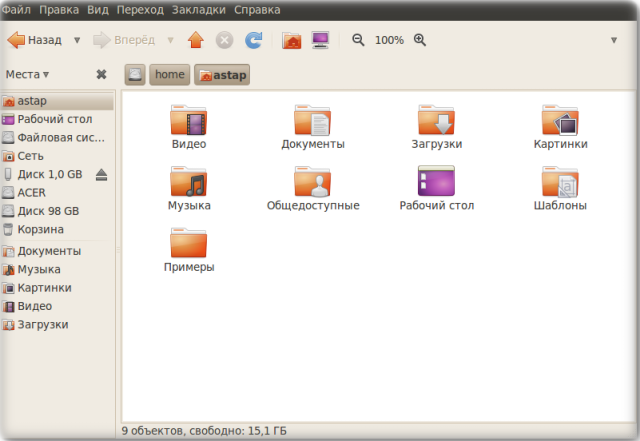Open the Правка menu
640x441 pixels.
[58, 9]
